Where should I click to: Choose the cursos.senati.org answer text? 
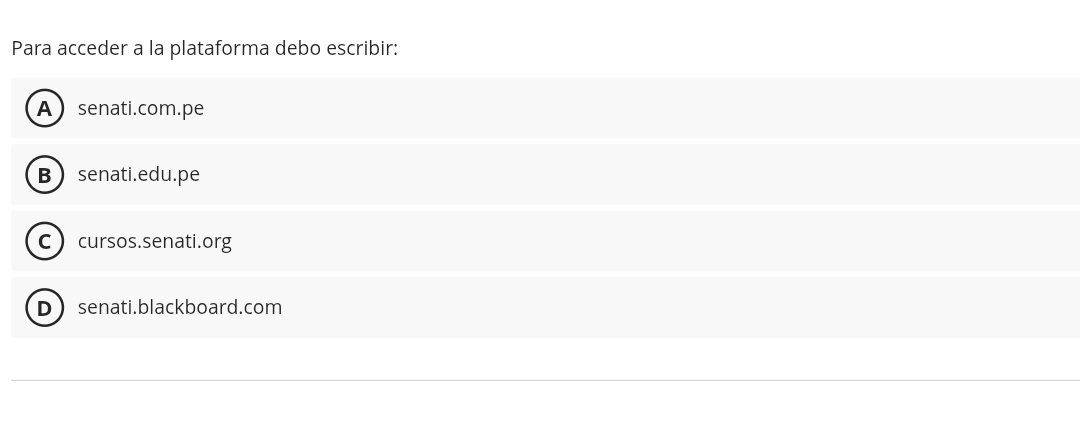pyautogui.click(x=154, y=241)
